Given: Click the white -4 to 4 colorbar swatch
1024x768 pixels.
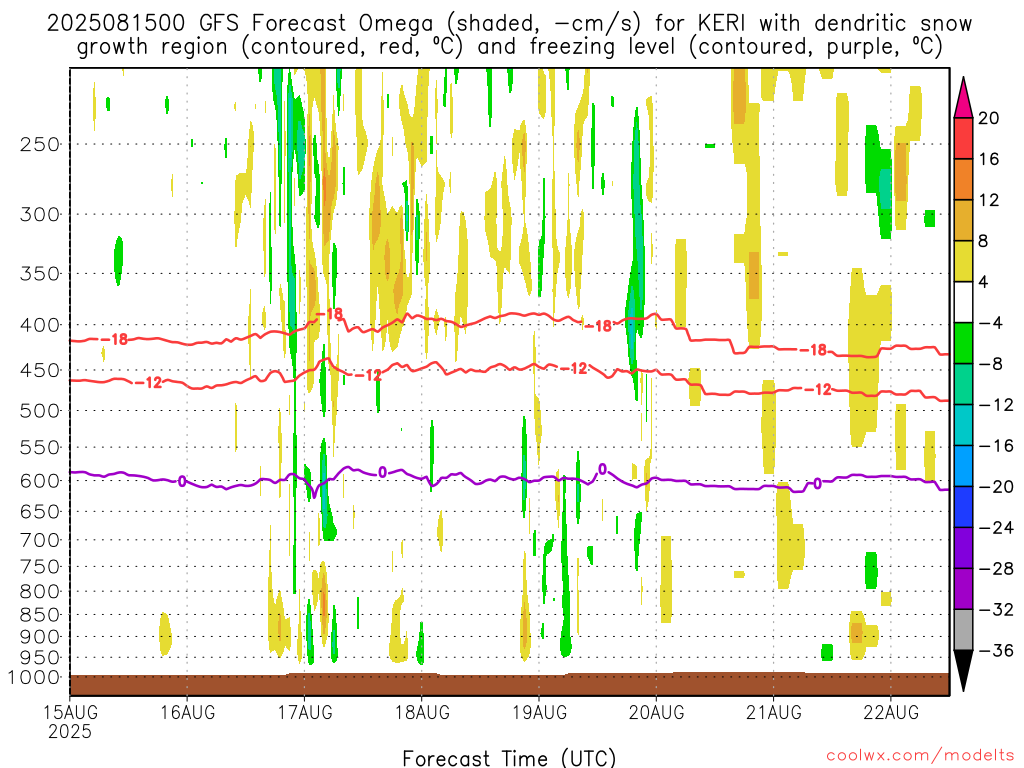Looking at the screenshot, I should click(x=963, y=302).
